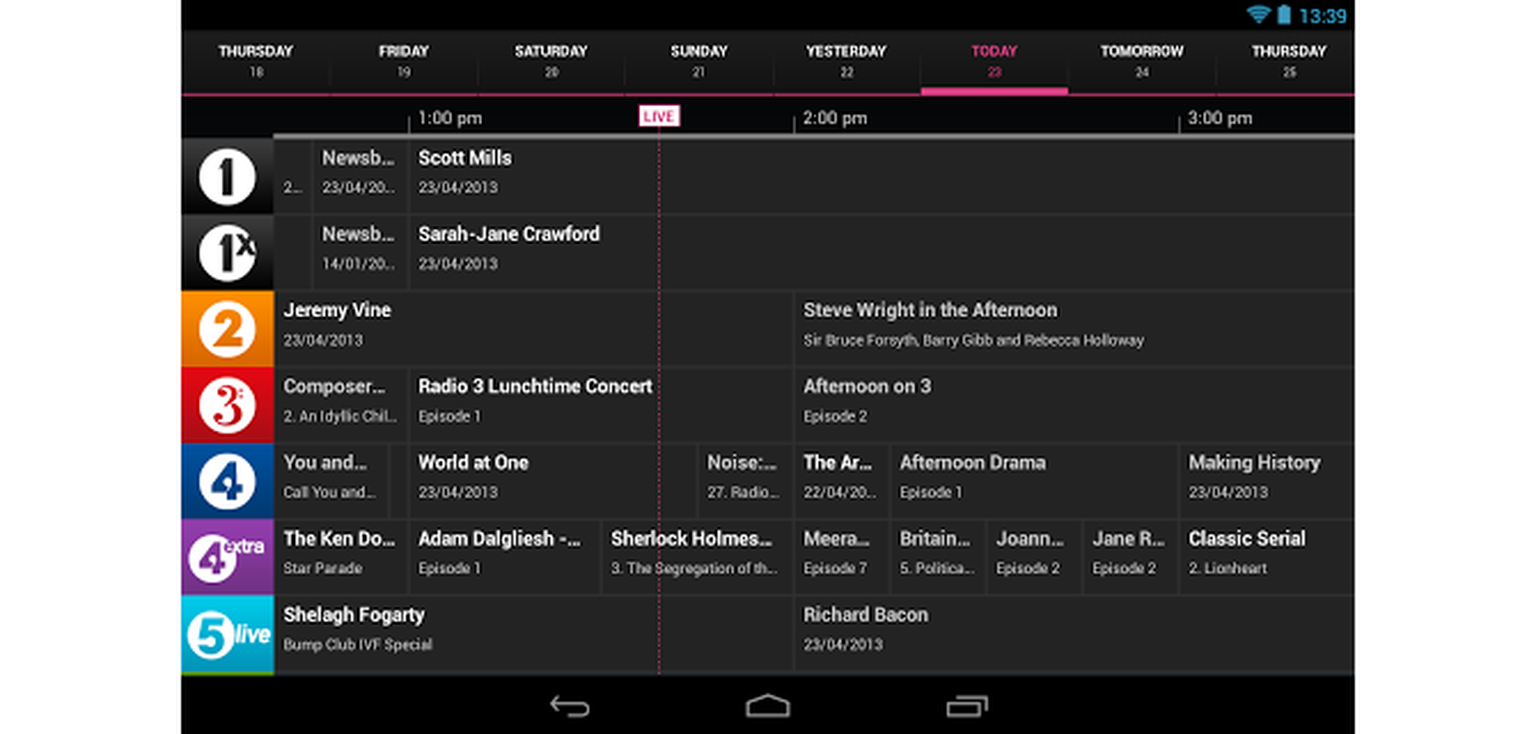Switch to the Friday 19 tab
This screenshot has height=734, width=1536.
coord(404,61)
